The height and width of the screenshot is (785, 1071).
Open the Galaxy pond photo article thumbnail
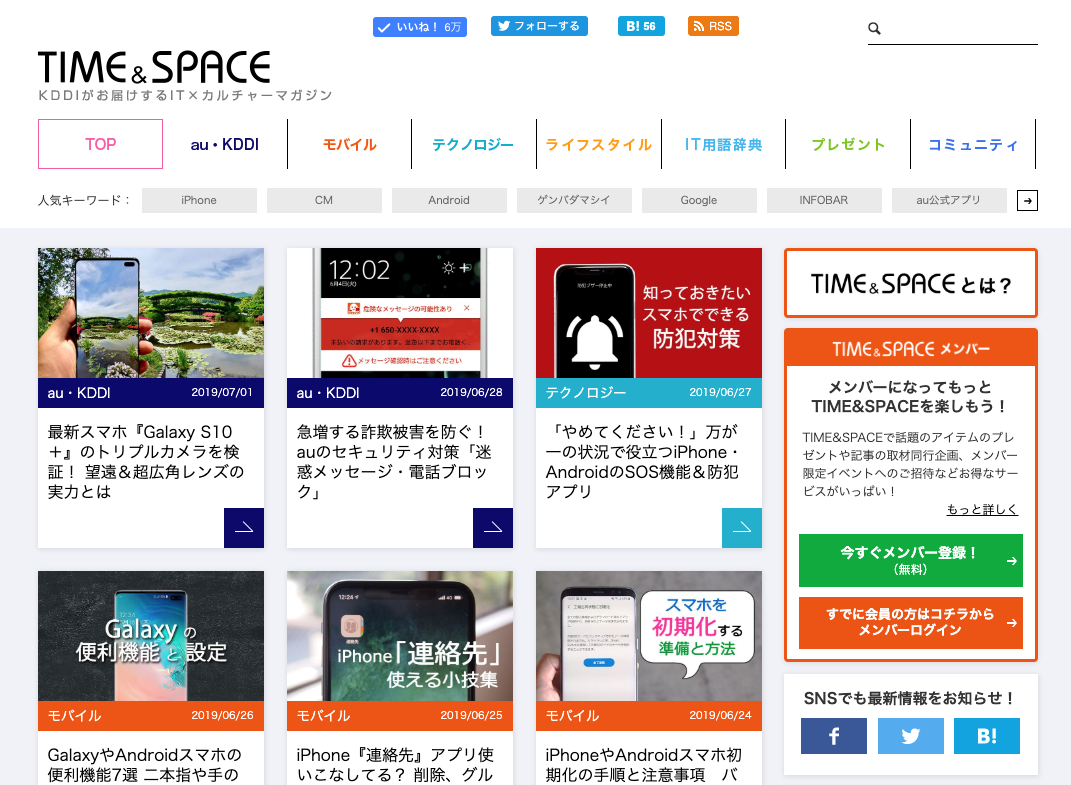click(151, 313)
